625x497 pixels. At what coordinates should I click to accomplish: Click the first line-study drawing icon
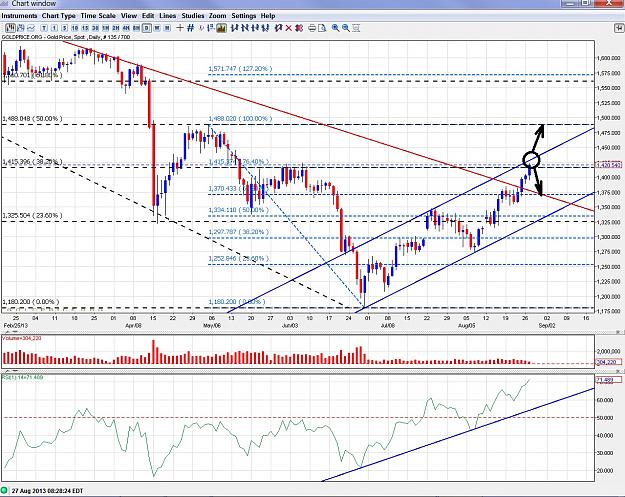[x=234, y=28]
